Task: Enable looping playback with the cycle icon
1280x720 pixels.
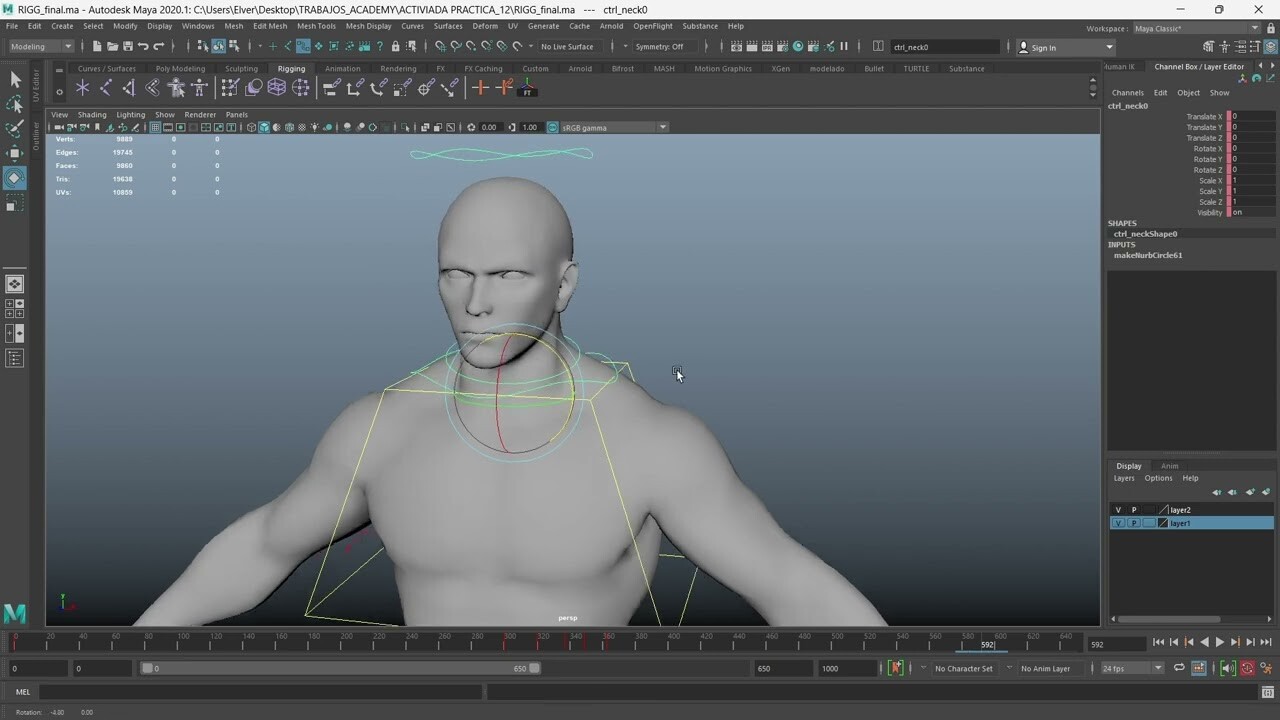Action: click(1181, 668)
